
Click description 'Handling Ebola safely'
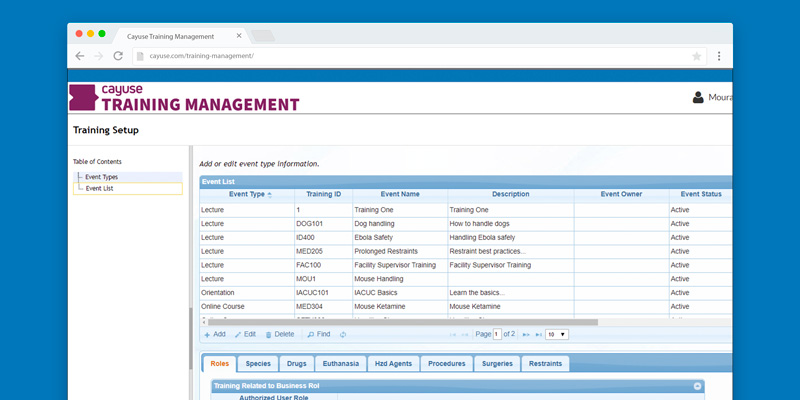point(483,238)
